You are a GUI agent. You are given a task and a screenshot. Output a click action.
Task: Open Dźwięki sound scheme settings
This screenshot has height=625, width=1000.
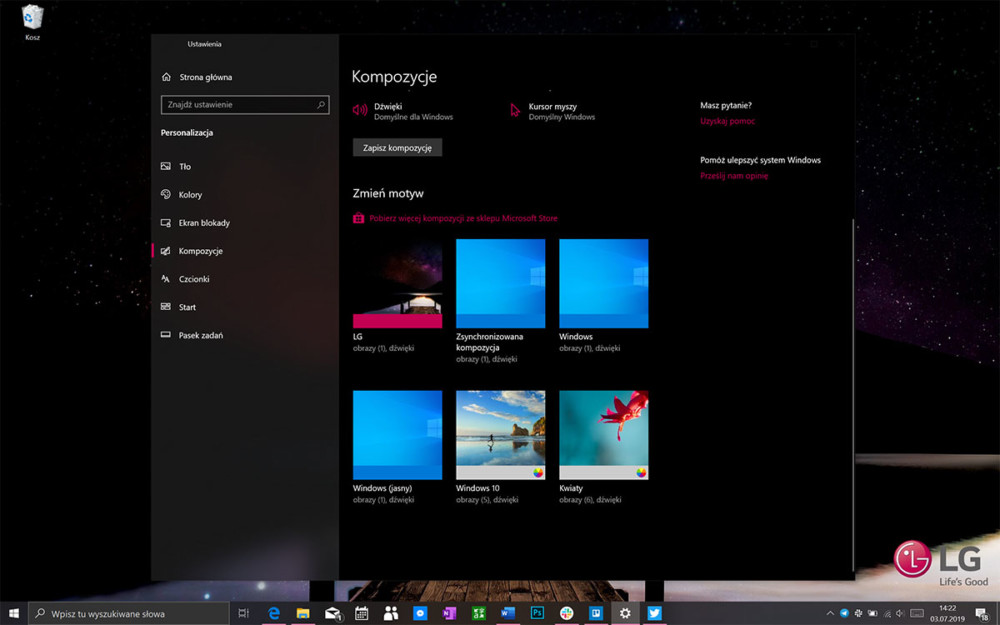(x=403, y=111)
